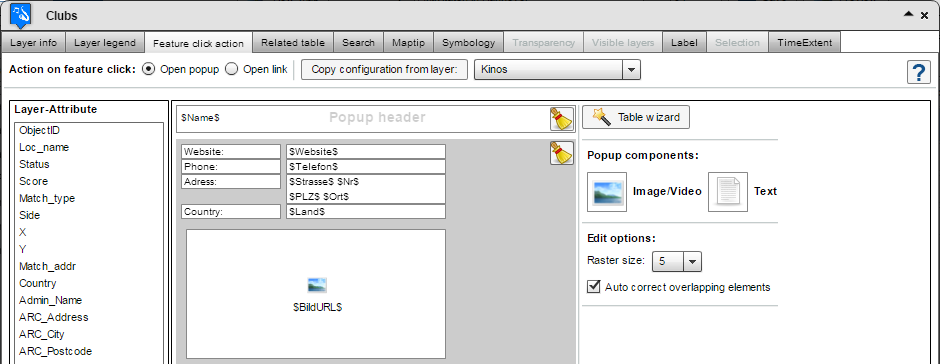Click the Clubs layer logo icon

[21, 15]
